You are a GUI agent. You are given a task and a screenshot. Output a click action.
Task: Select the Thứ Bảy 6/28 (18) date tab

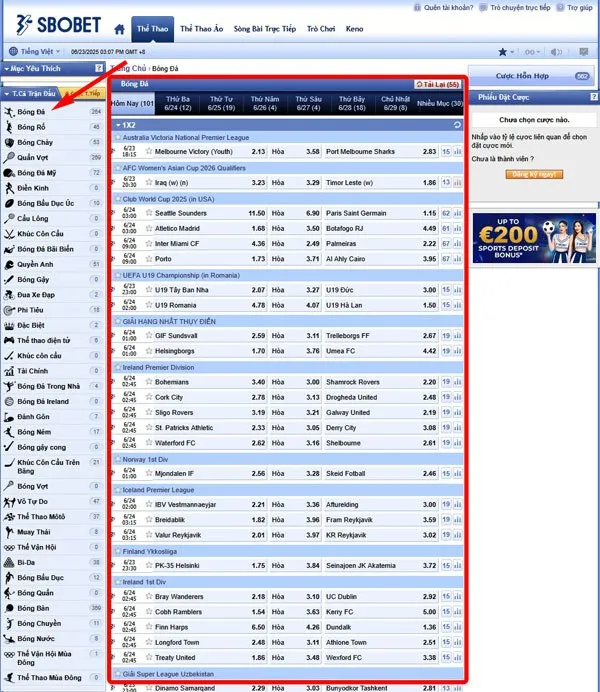click(352, 103)
